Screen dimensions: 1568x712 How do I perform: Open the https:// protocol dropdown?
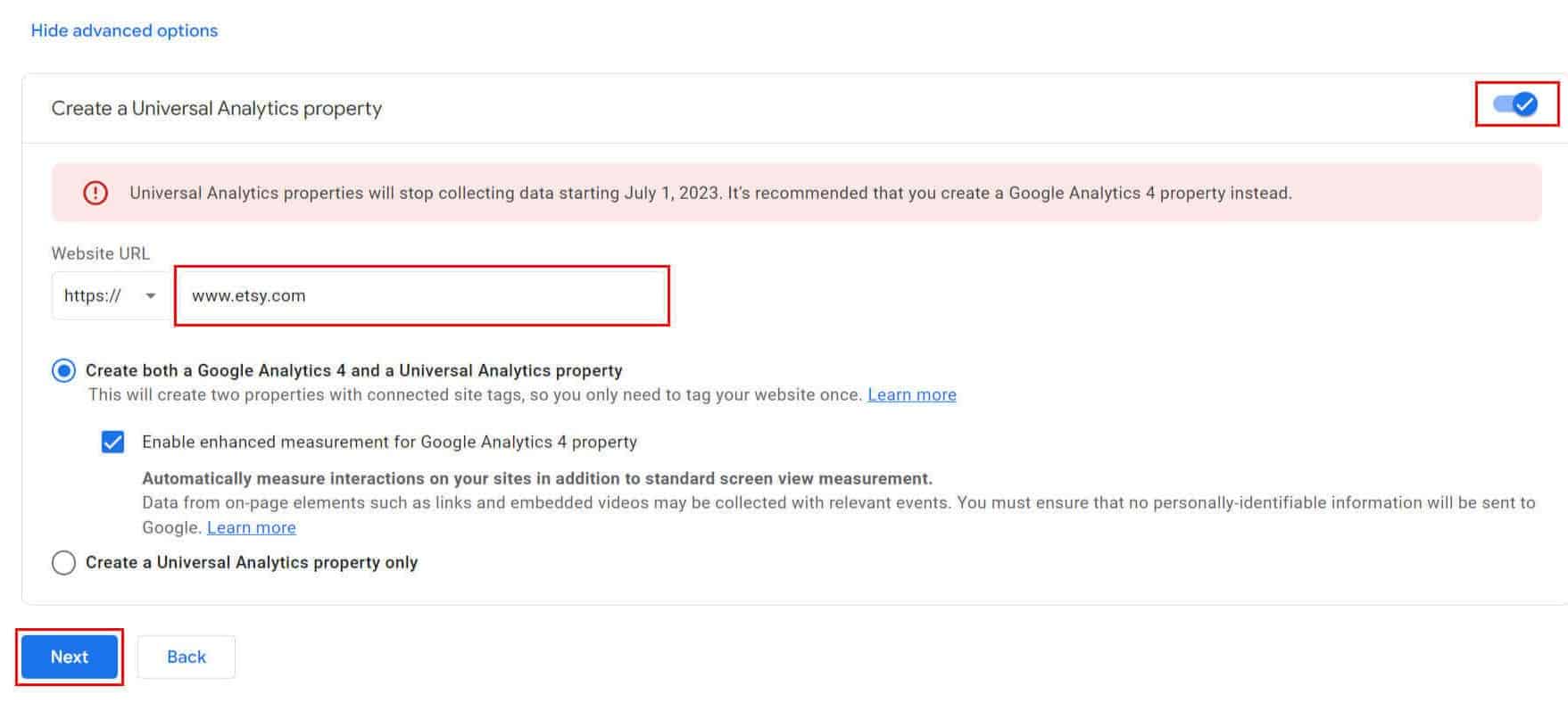[110, 295]
